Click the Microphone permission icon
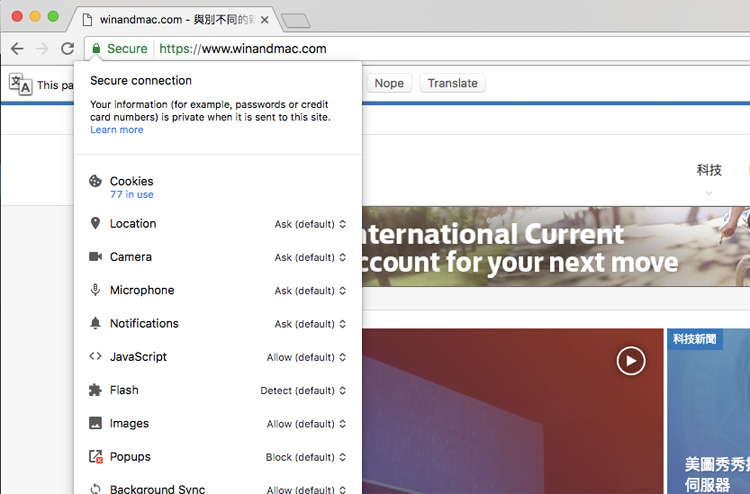The height and width of the screenshot is (494, 750). tap(96, 290)
